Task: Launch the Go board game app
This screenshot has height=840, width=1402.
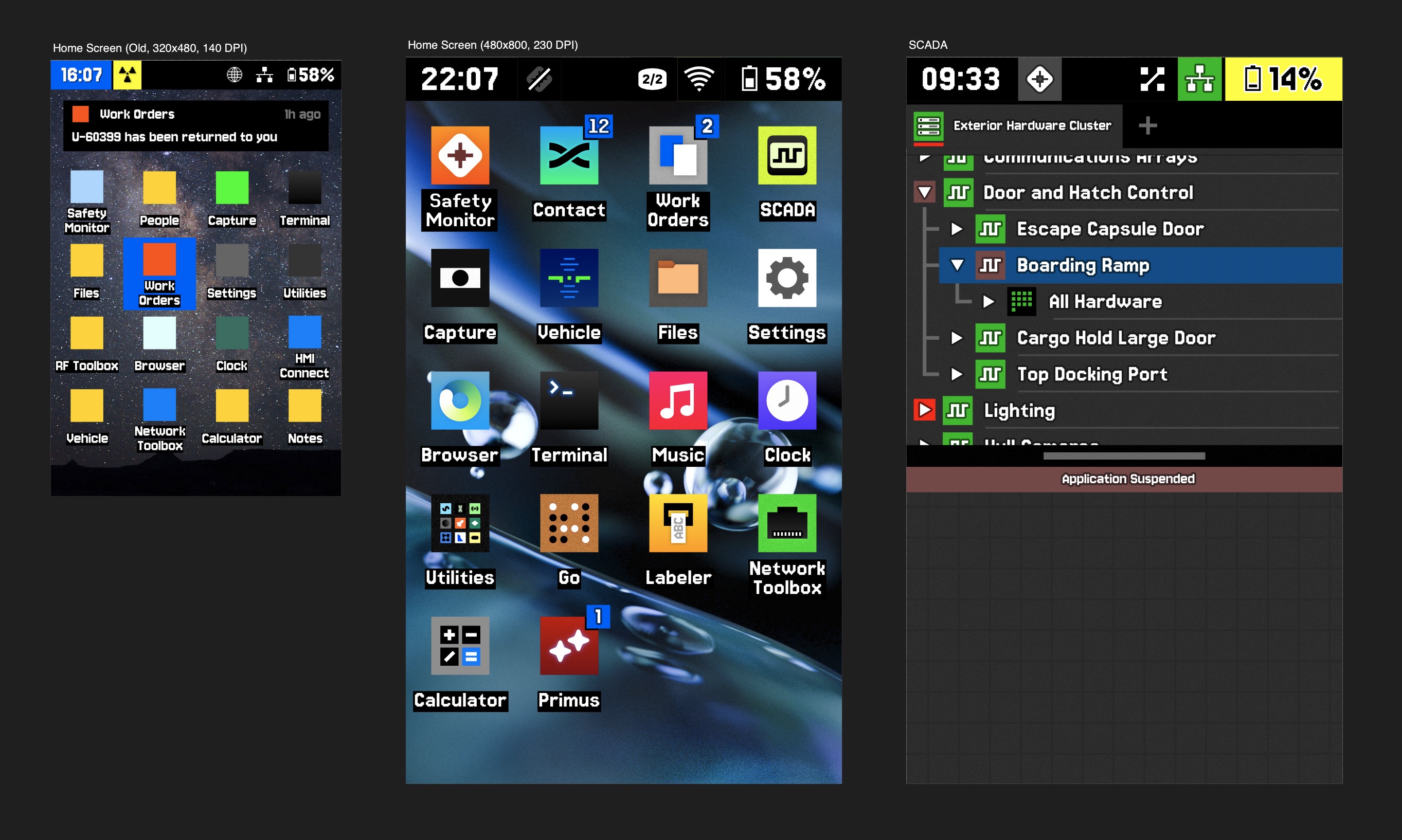Action: 568,522
